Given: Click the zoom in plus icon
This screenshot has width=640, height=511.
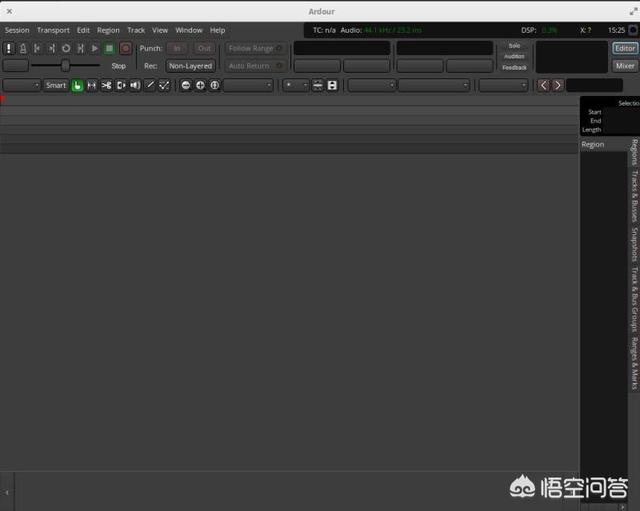Looking at the screenshot, I should tap(200, 86).
